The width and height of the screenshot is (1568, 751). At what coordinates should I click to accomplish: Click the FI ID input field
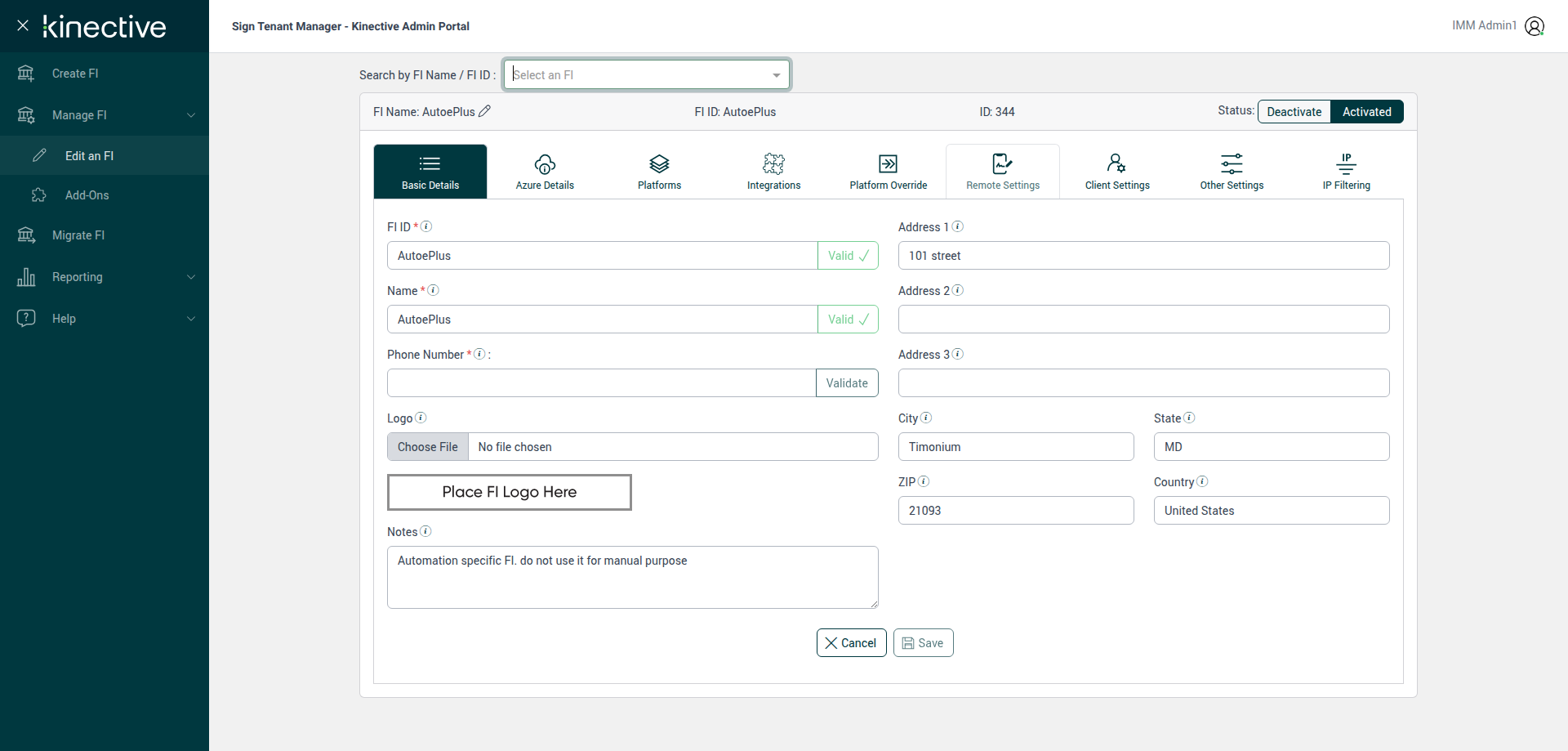coord(603,256)
